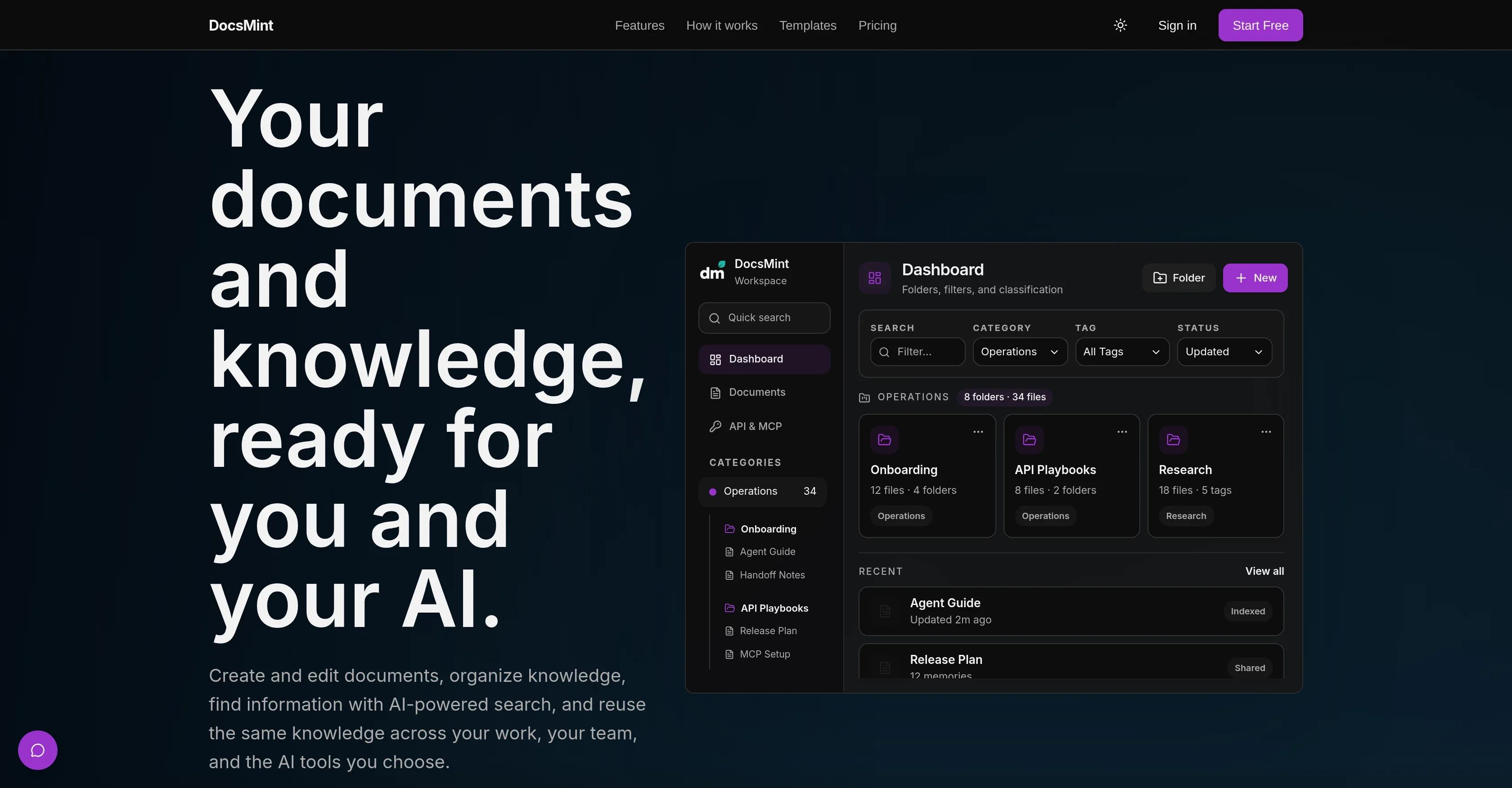Screen dimensions: 1512x788
Task: Click the Research tag on Research card
Action: coord(1186,516)
